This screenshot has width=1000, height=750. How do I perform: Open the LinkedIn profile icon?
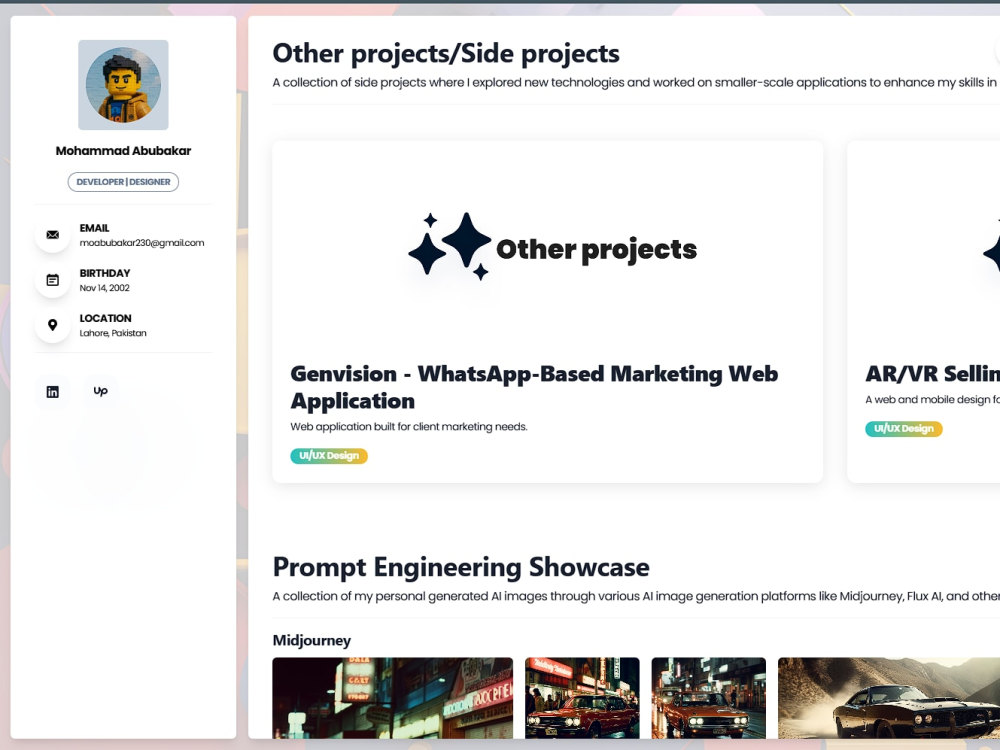click(x=52, y=392)
